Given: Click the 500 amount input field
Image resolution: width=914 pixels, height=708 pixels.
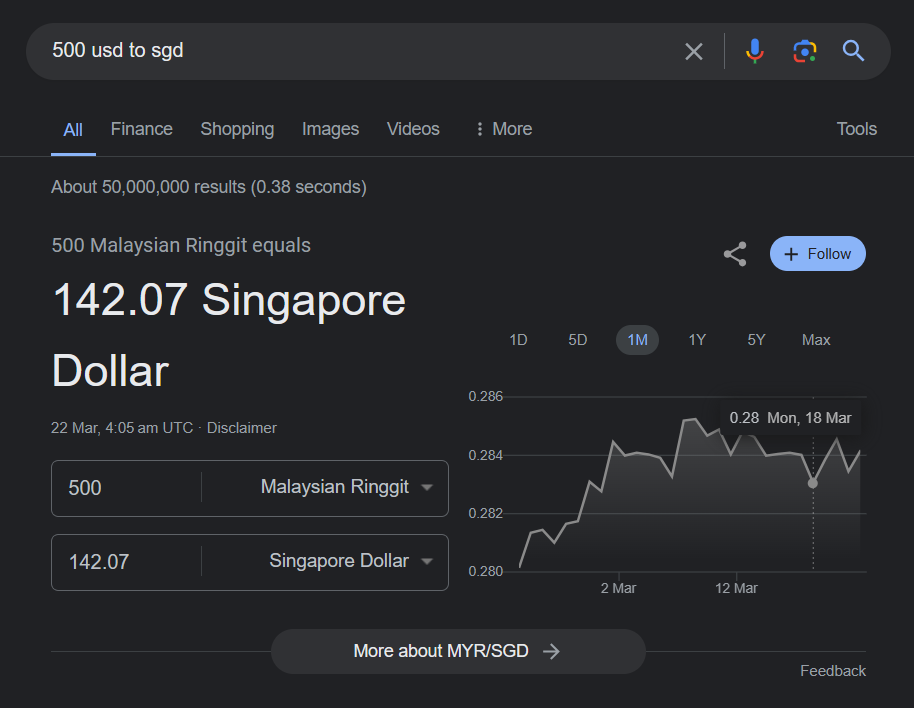Looking at the screenshot, I should click(127, 488).
